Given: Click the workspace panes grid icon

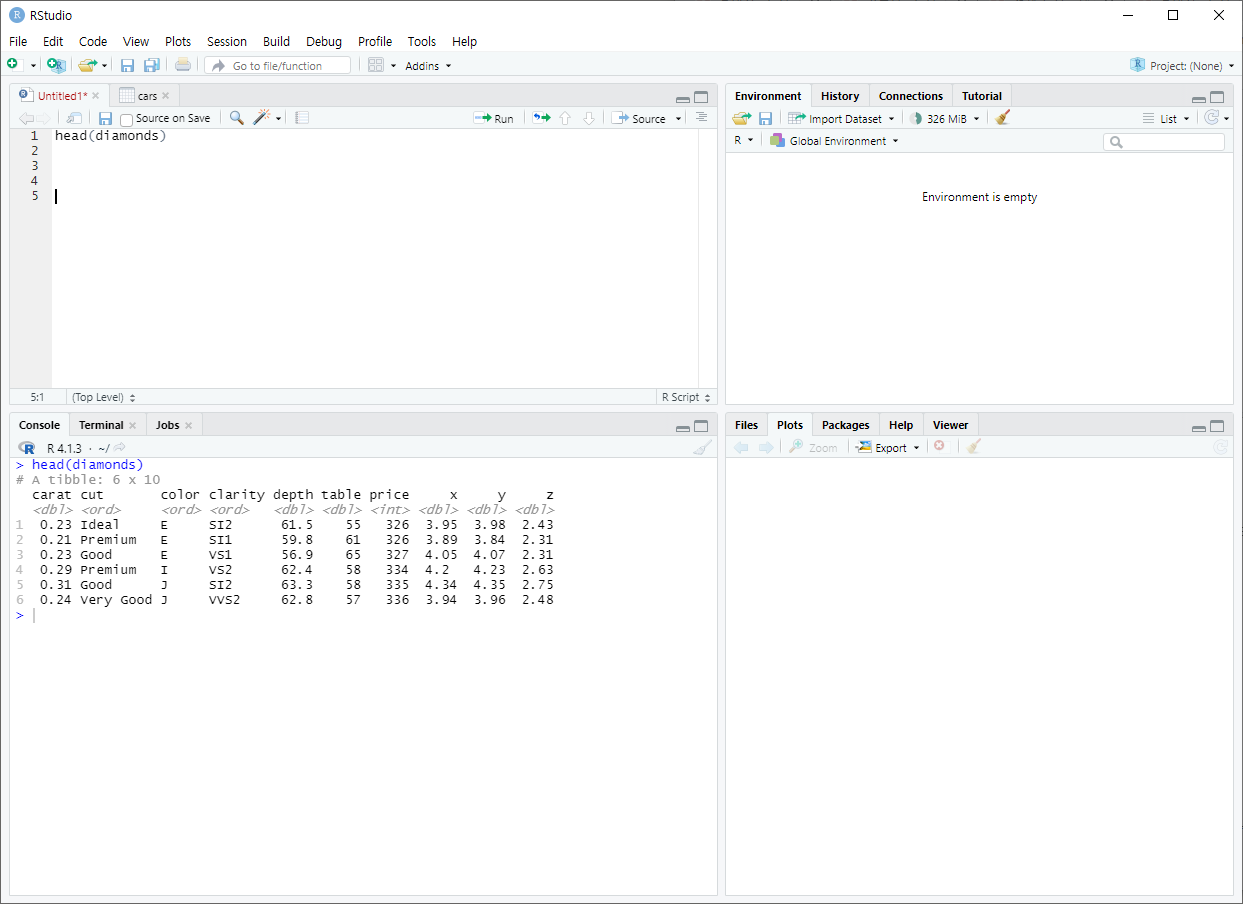Looking at the screenshot, I should click(x=376, y=65).
